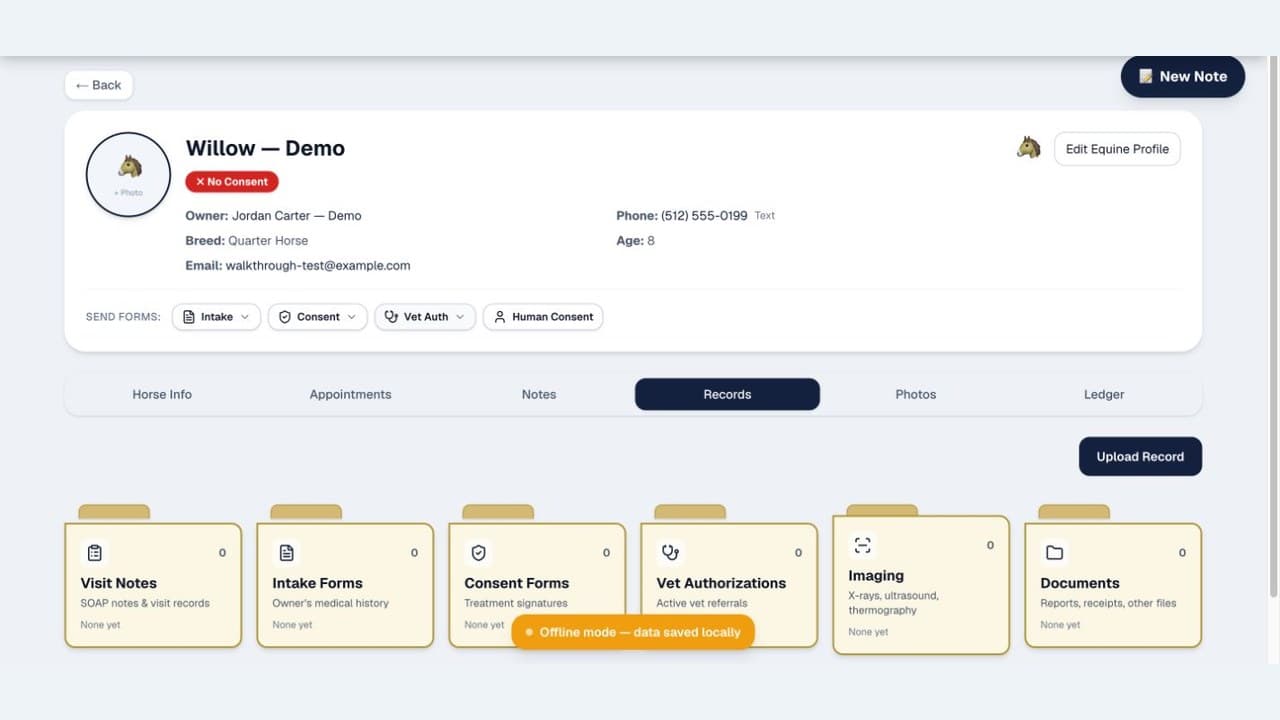The width and height of the screenshot is (1280, 720).
Task: Click the stethoscope icon on Vet Authorizations card
Action: point(671,552)
